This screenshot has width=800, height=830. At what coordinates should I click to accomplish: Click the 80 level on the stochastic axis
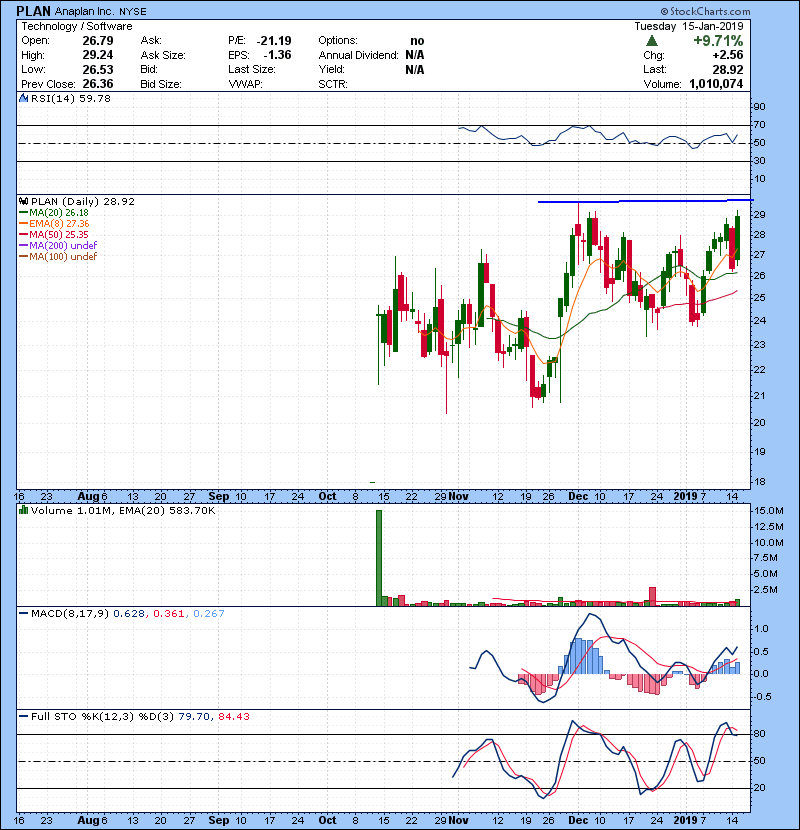coord(759,734)
